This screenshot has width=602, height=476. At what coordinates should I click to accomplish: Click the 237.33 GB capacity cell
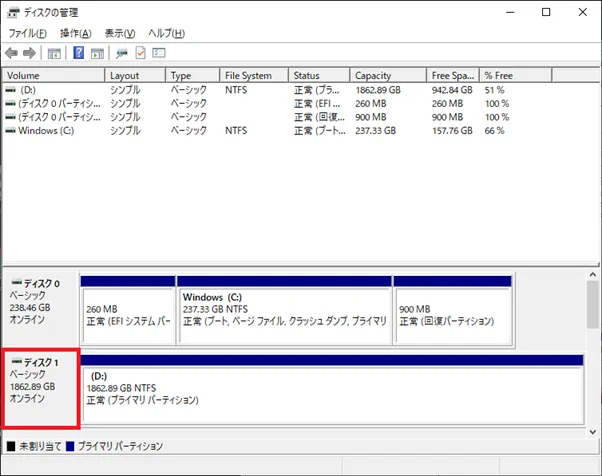pos(375,131)
